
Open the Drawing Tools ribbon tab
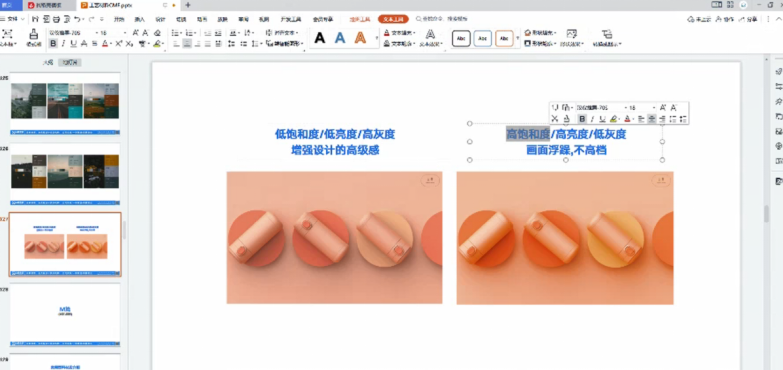pyautogui.click(x=360, y=19)
